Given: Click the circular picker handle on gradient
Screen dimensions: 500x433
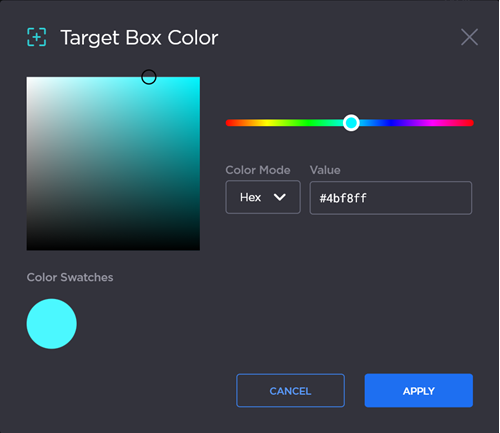Looking at the screenshot, I should pyautogui.click(x=149, y=77).
